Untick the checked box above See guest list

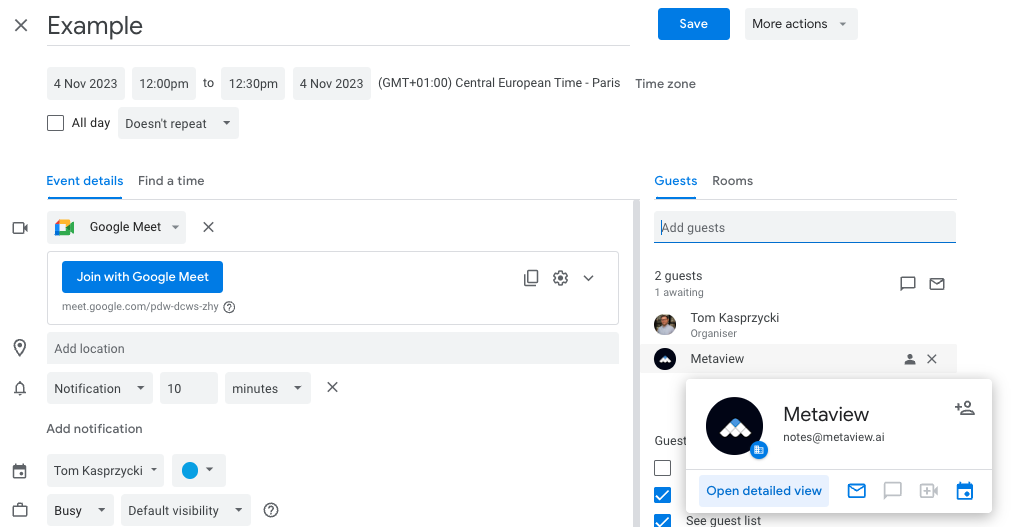pos(662,495)
